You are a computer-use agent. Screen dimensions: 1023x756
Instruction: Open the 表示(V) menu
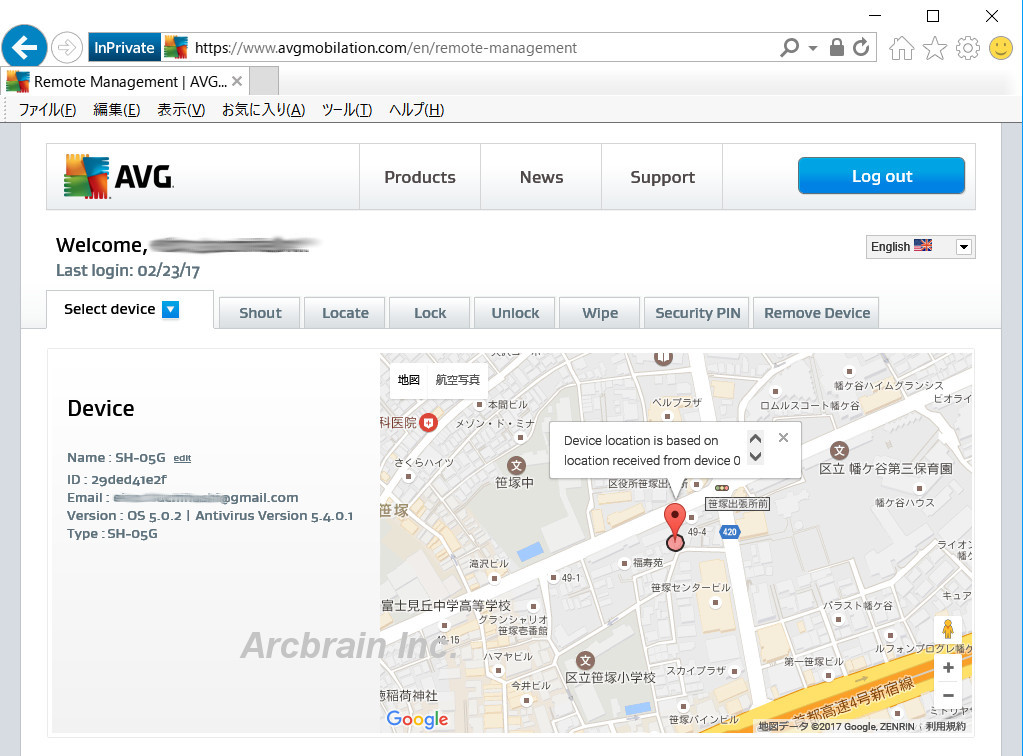coord(181,110)
